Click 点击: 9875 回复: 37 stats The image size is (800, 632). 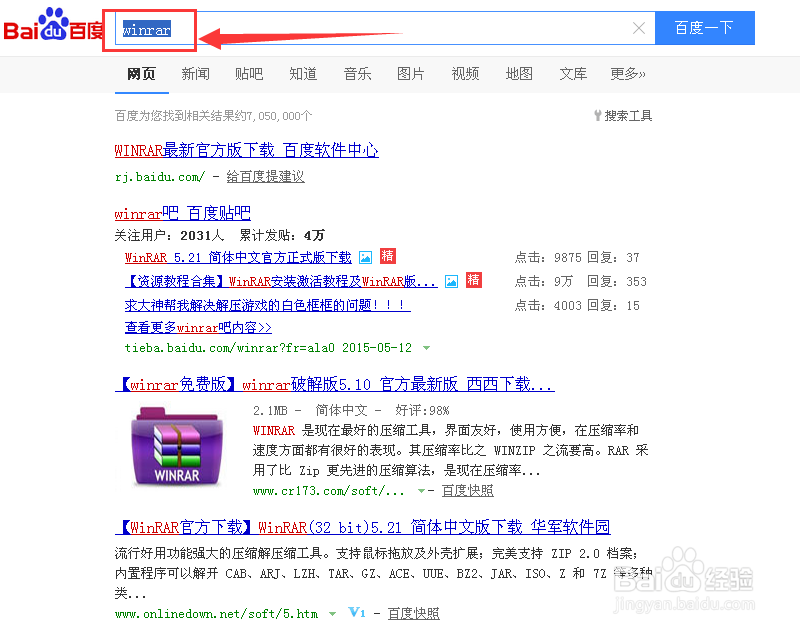(x=577, y=258)
